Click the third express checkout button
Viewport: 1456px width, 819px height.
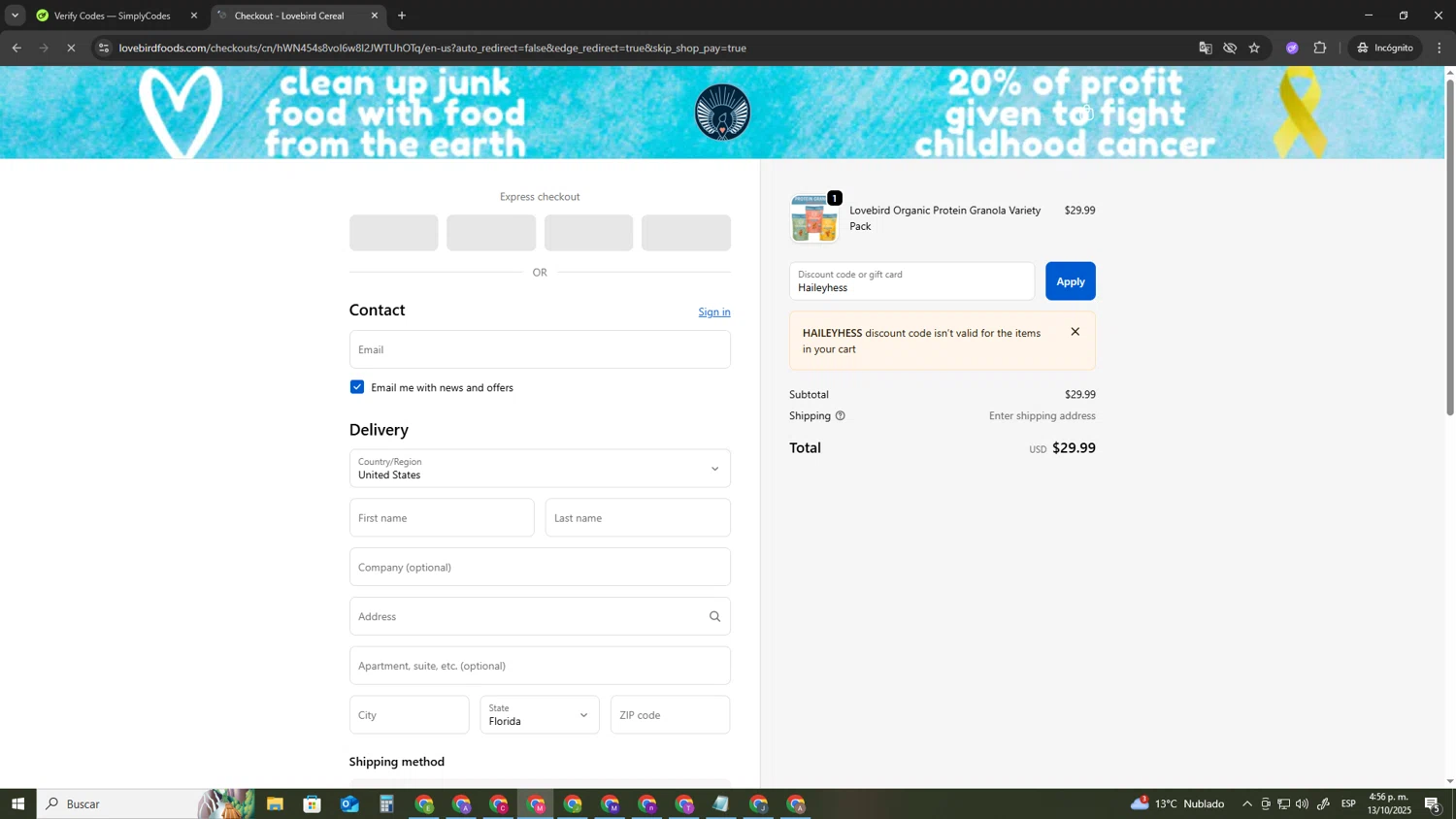[x=588, y=233]
